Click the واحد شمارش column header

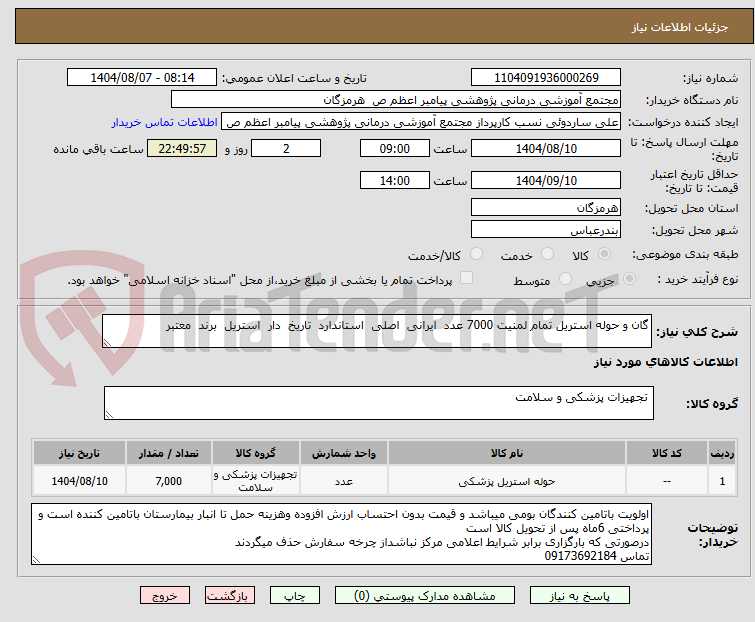tap(344, 453)
